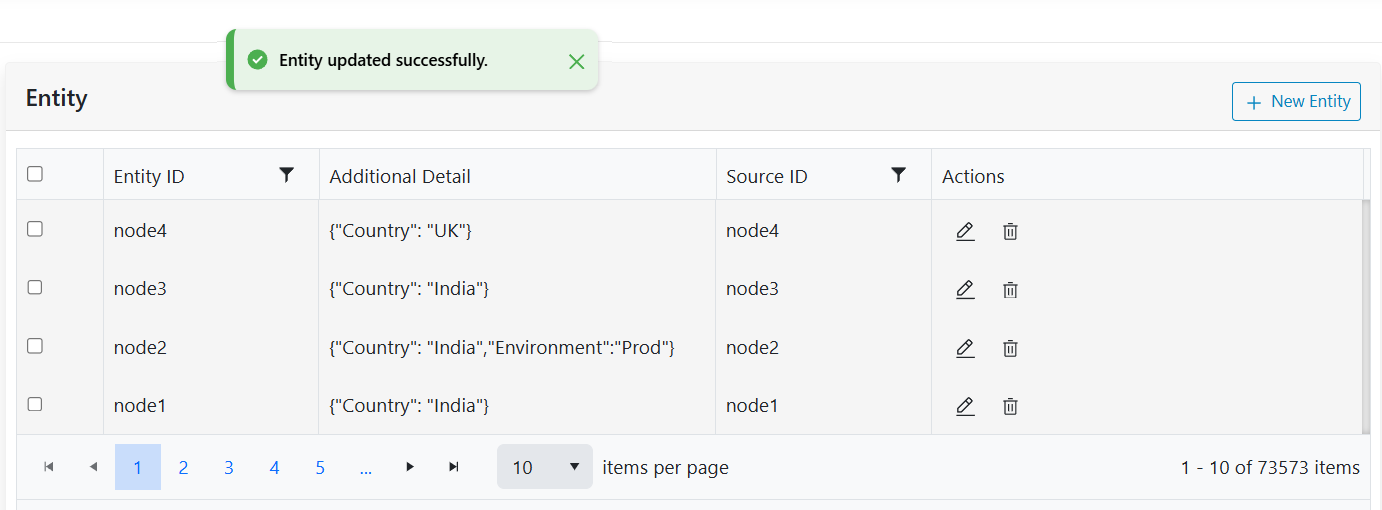The image size is (1382, 510).
Task: Go to page 3
Action: click(x=229, y=468)
